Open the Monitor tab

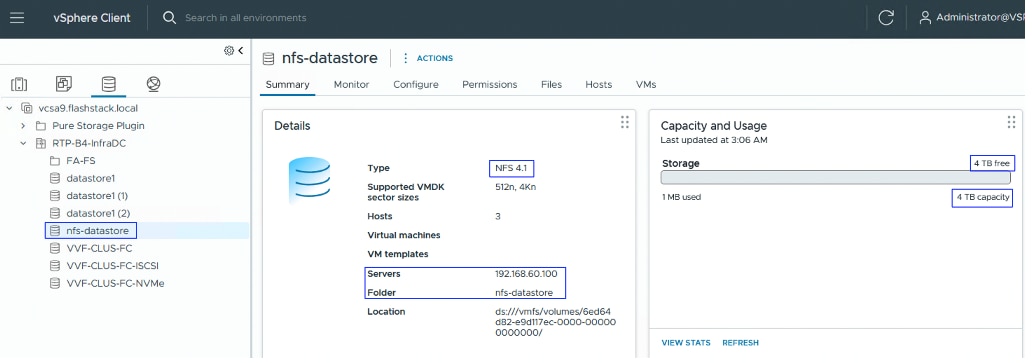351,85
